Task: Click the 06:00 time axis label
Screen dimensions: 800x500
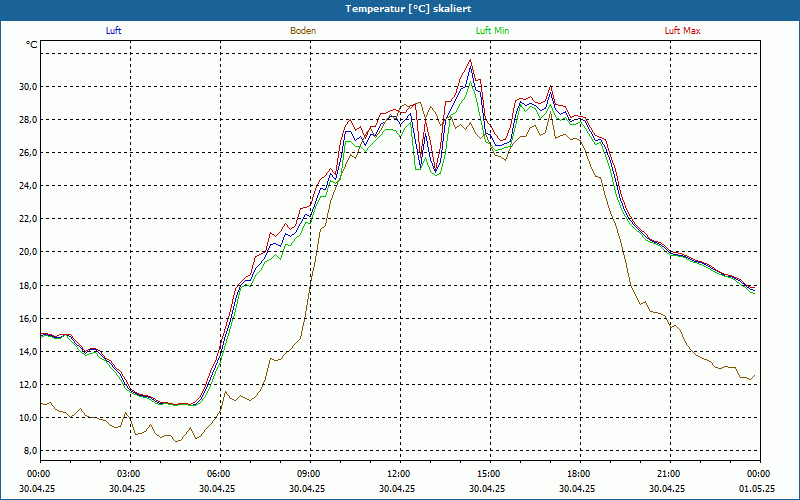Action: point(217,474)
